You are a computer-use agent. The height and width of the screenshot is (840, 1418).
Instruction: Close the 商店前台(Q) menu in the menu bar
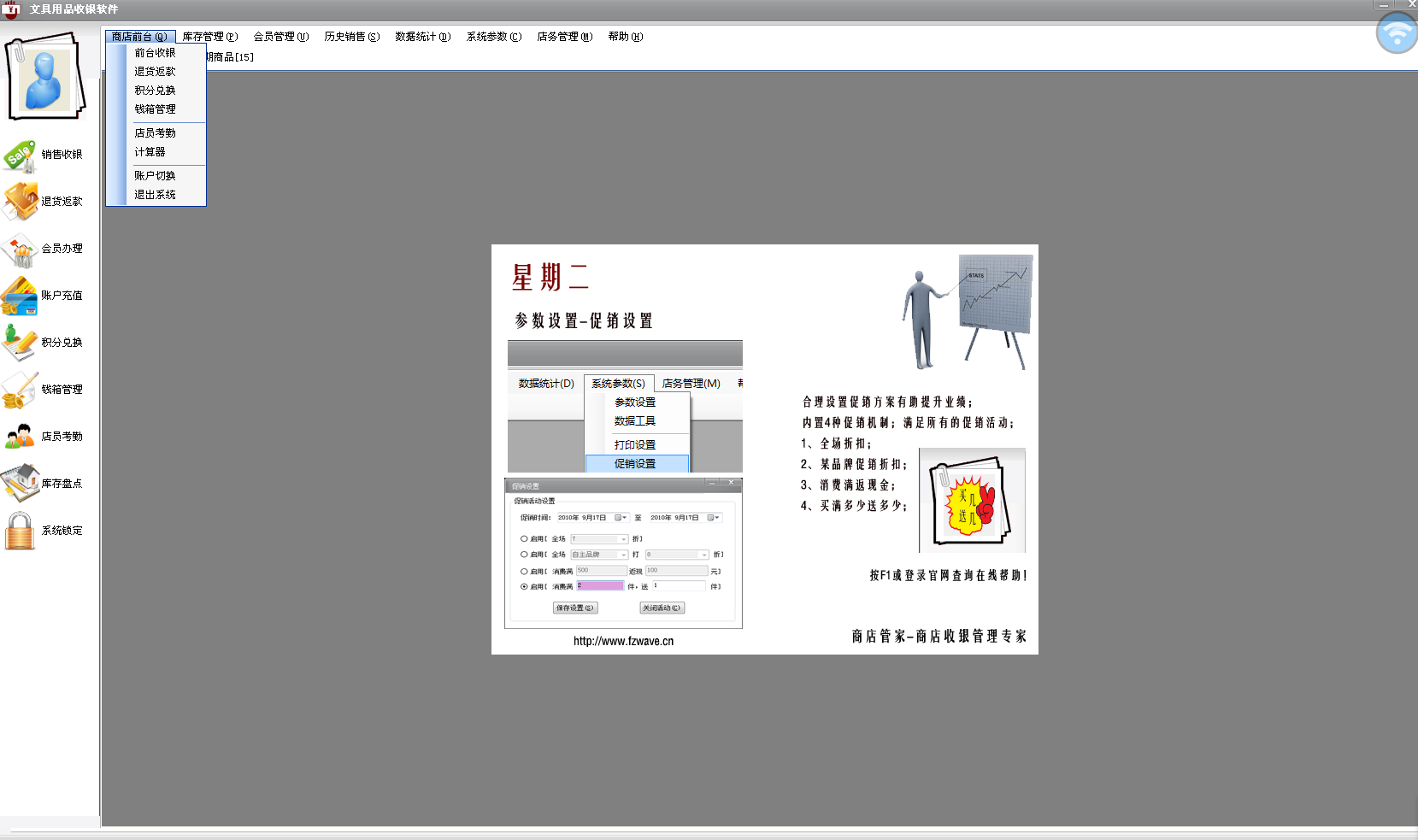(140, 37)
